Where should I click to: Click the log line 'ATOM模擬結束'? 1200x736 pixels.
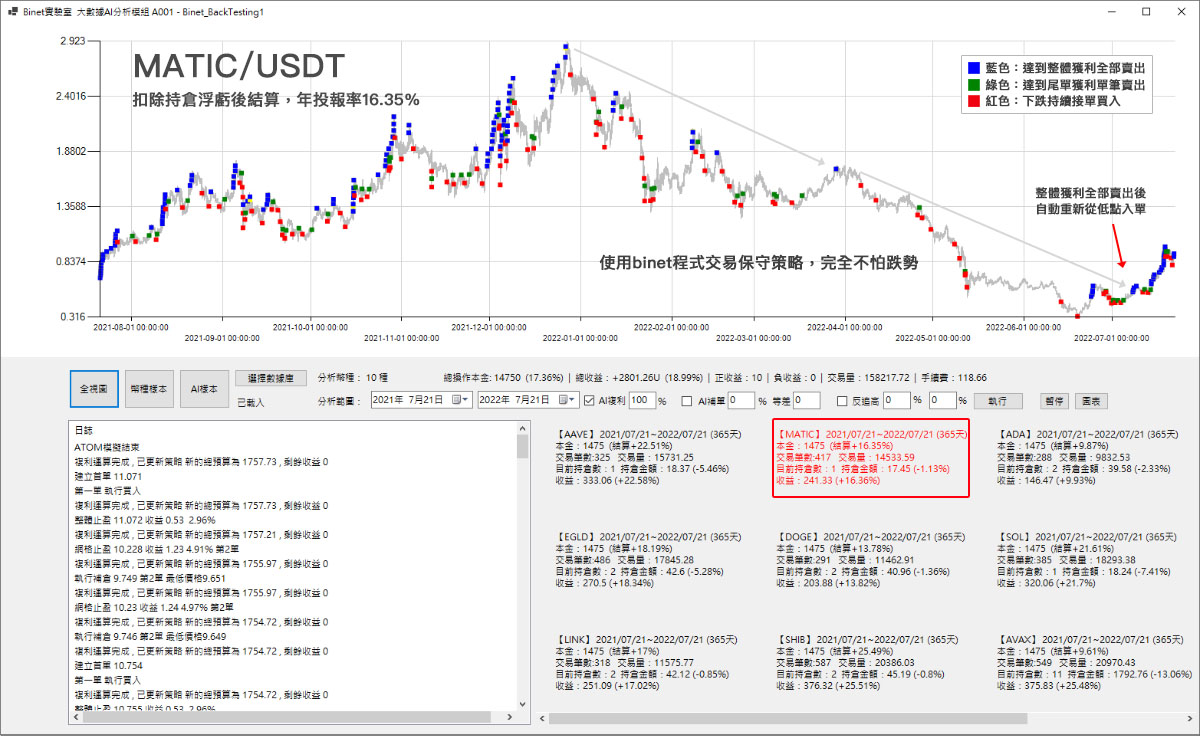pos(108,447)
